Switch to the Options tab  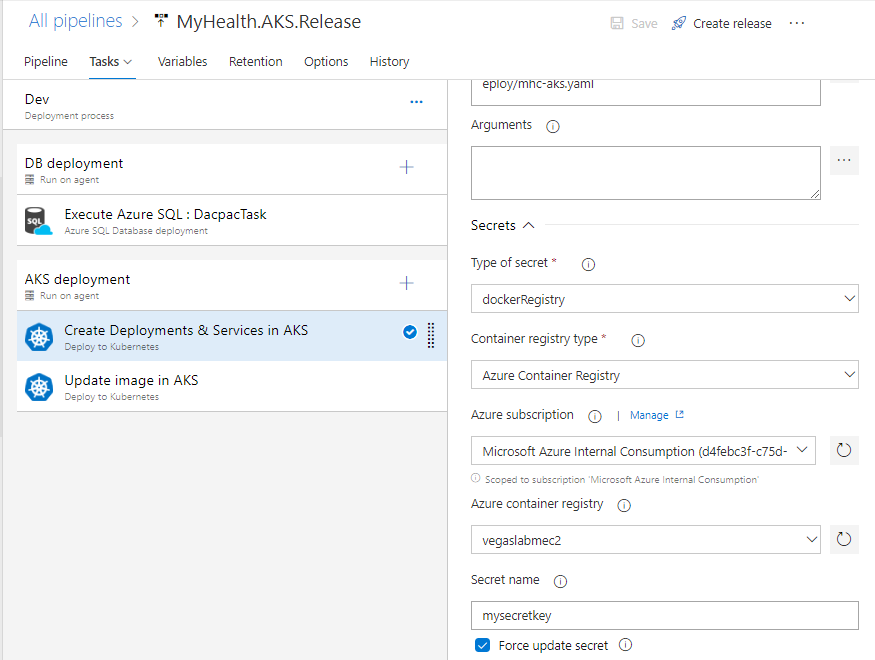coord(326,61)
